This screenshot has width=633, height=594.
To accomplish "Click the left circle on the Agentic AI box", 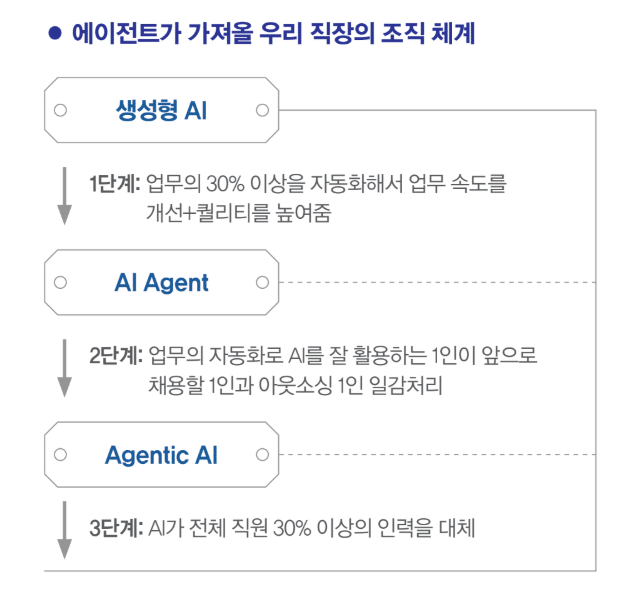I will (60, 455).
